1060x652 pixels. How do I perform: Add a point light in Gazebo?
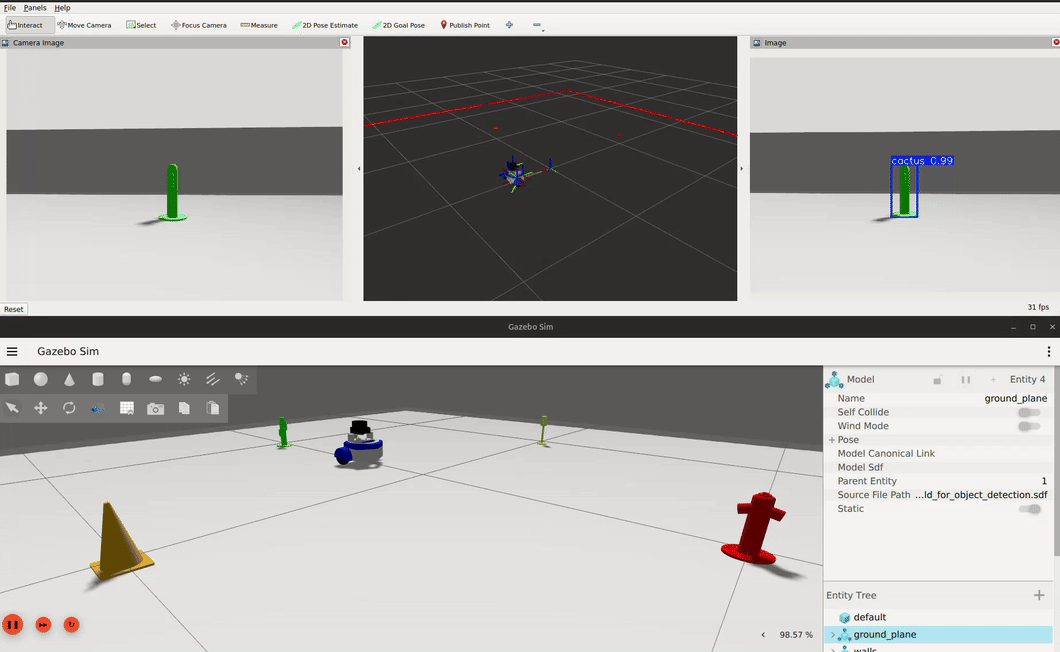pos(184,379)
